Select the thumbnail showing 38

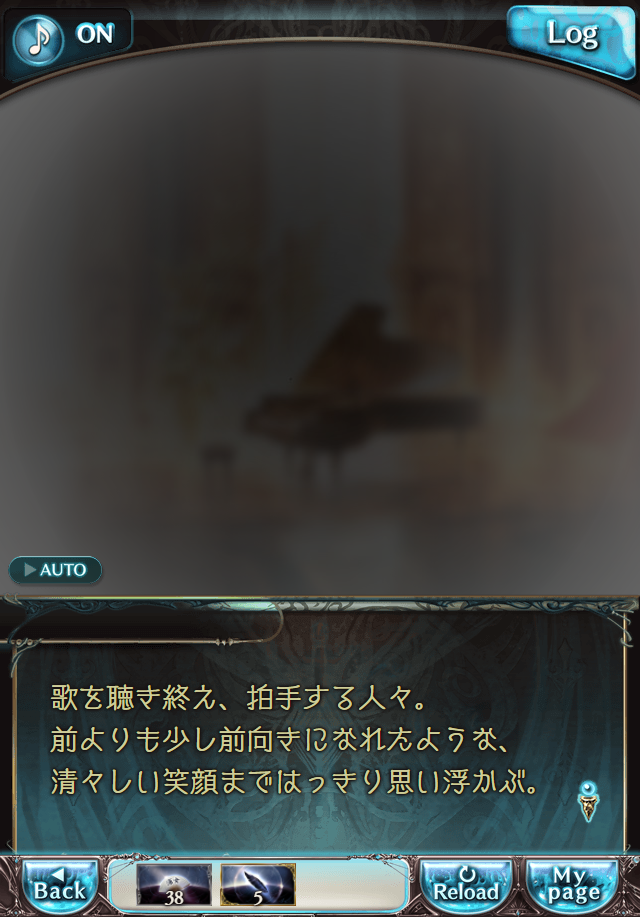(174, 885)
